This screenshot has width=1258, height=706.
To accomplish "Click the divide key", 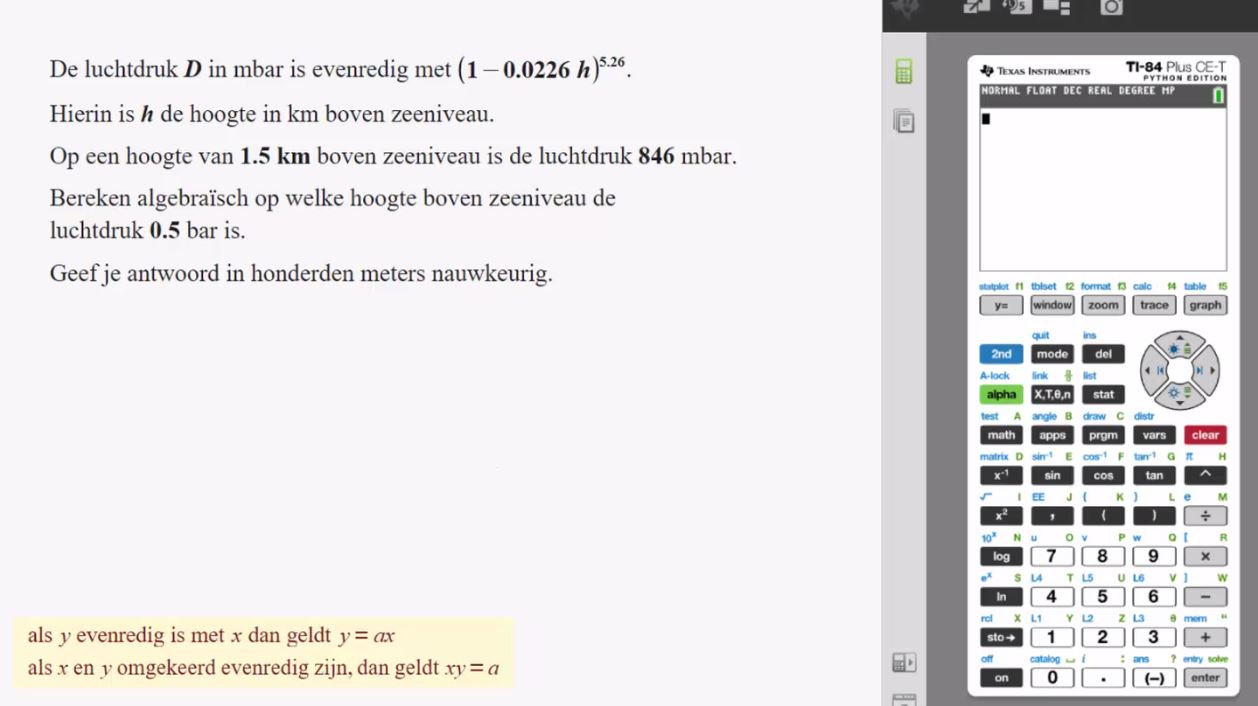I will point(1205,516).
